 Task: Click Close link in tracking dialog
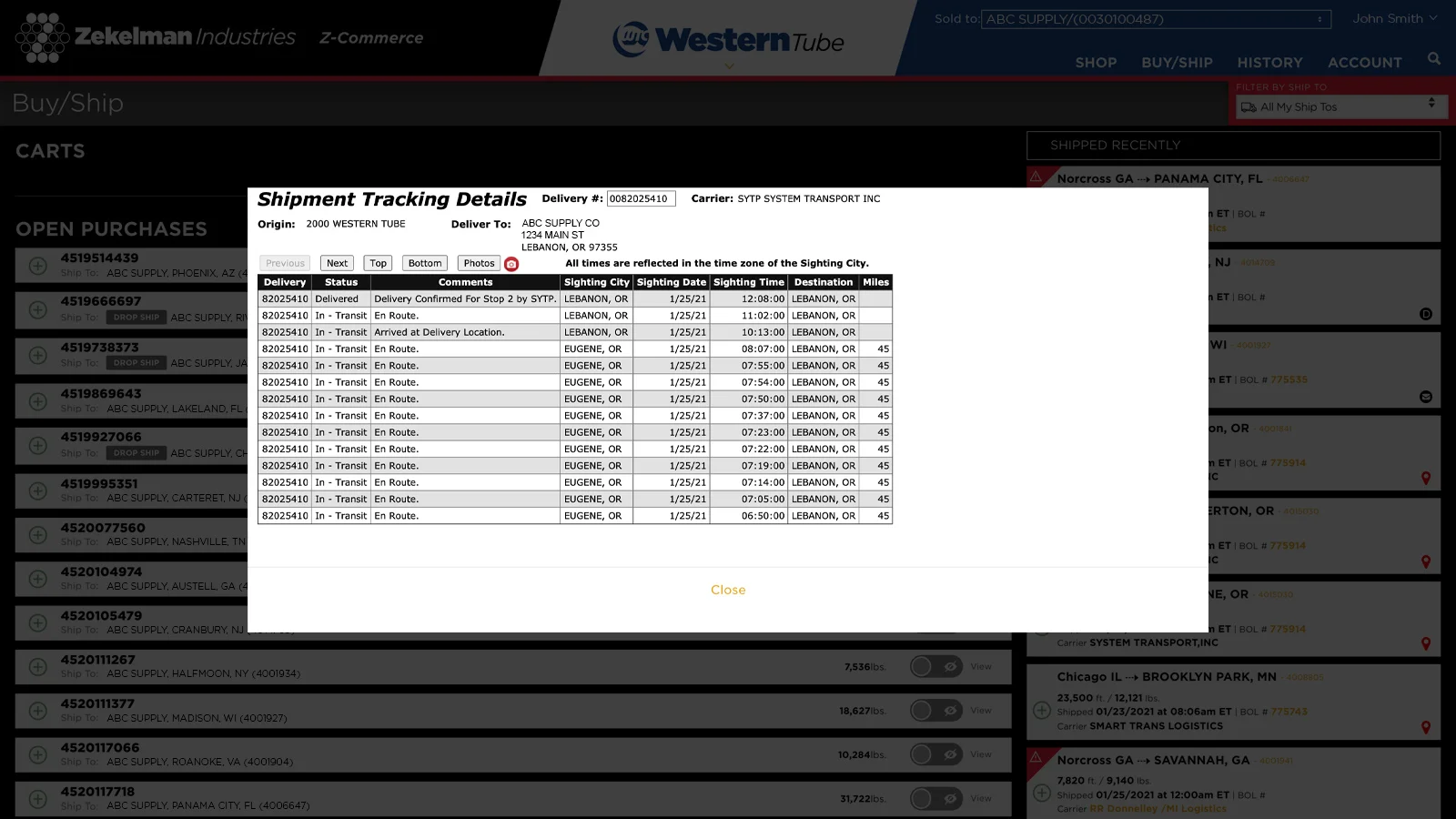(728, 590)
